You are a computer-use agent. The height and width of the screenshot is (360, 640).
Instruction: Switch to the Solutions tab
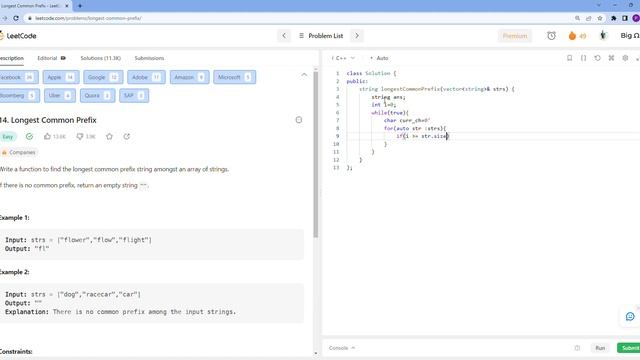pos(100,58)
